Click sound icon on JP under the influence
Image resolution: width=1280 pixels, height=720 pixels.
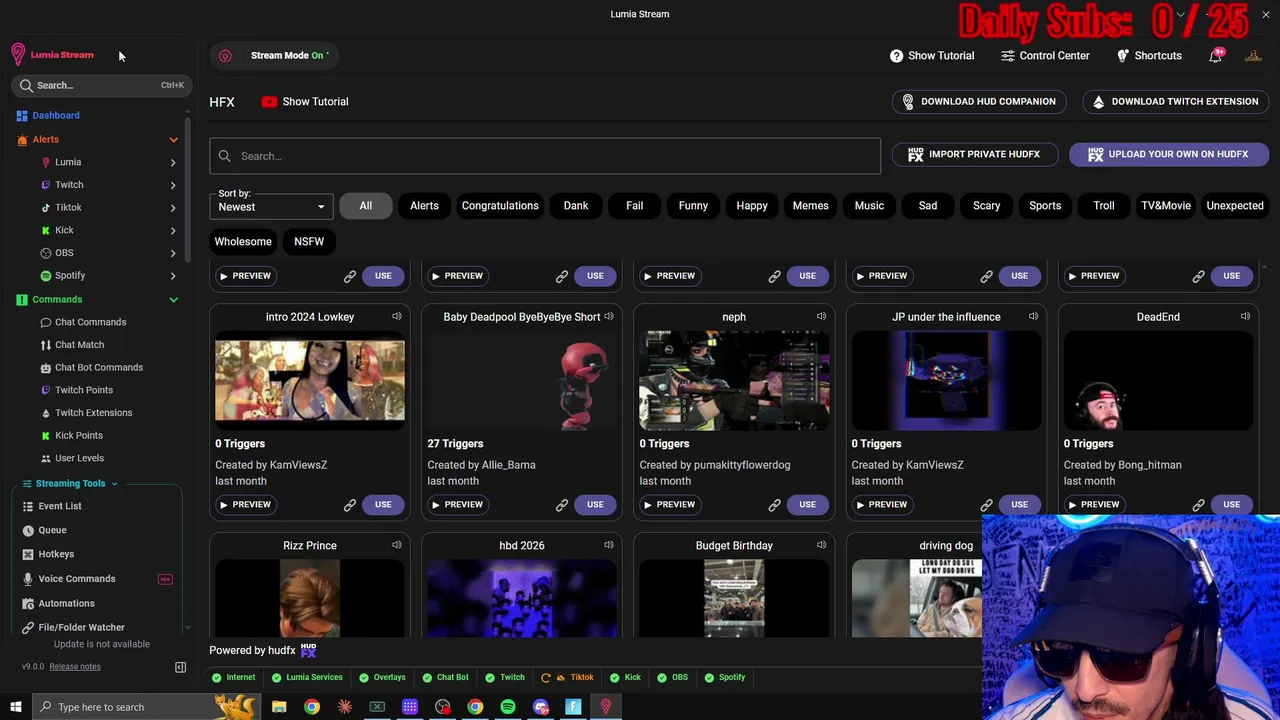tap(1033, 317)
